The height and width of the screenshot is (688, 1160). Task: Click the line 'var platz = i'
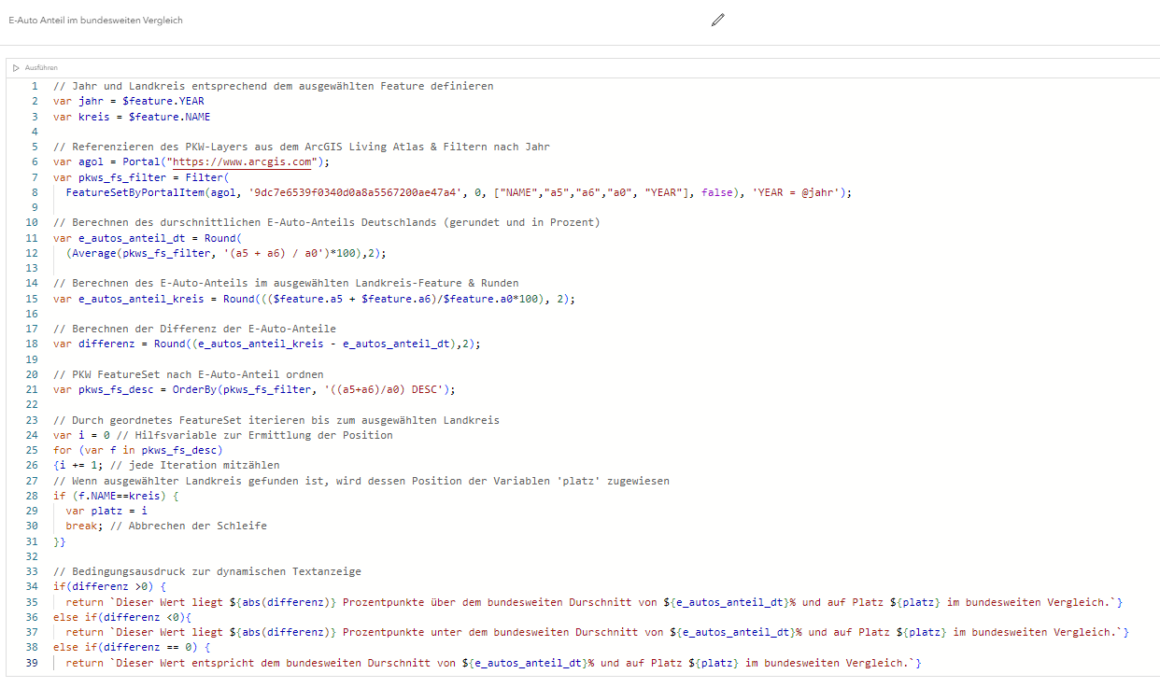107,511
